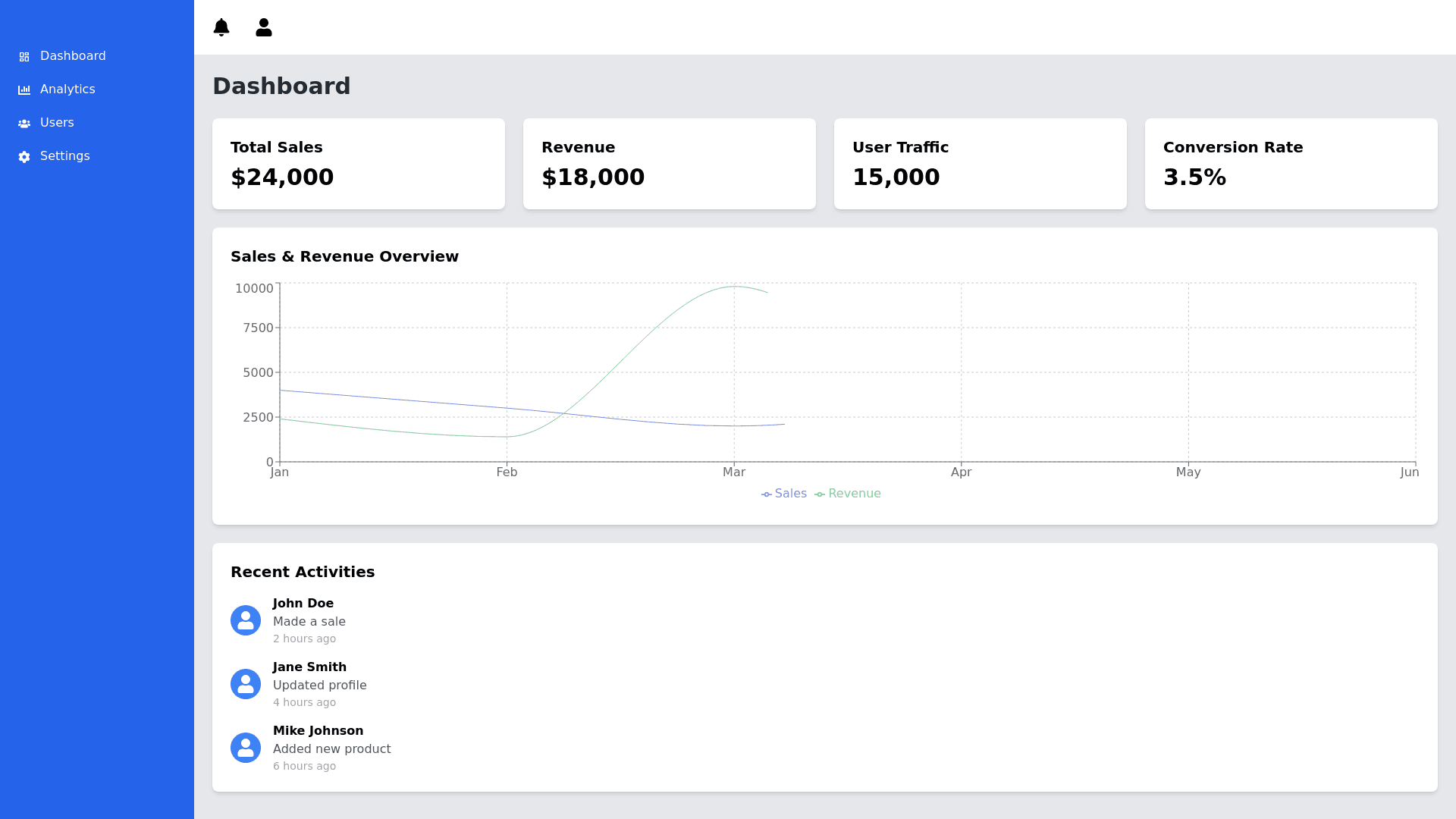Select the Total Sales card
Image resolution: width=1456 pixels, height=819 pixels.
pos(358,164)
